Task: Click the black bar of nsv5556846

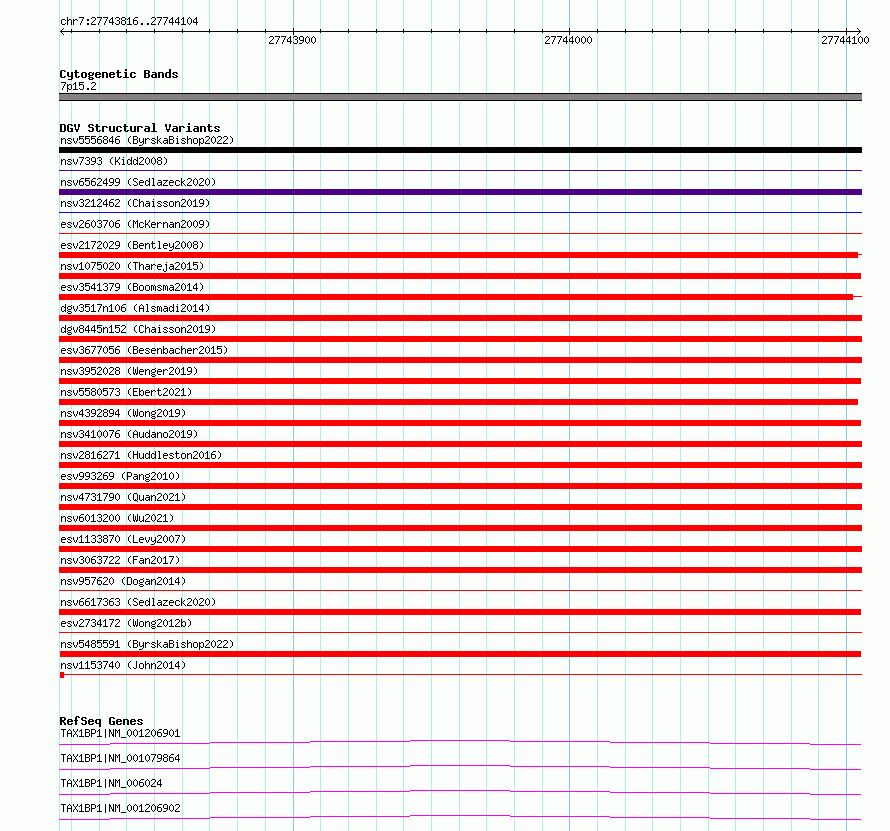Action: point(460,150)
